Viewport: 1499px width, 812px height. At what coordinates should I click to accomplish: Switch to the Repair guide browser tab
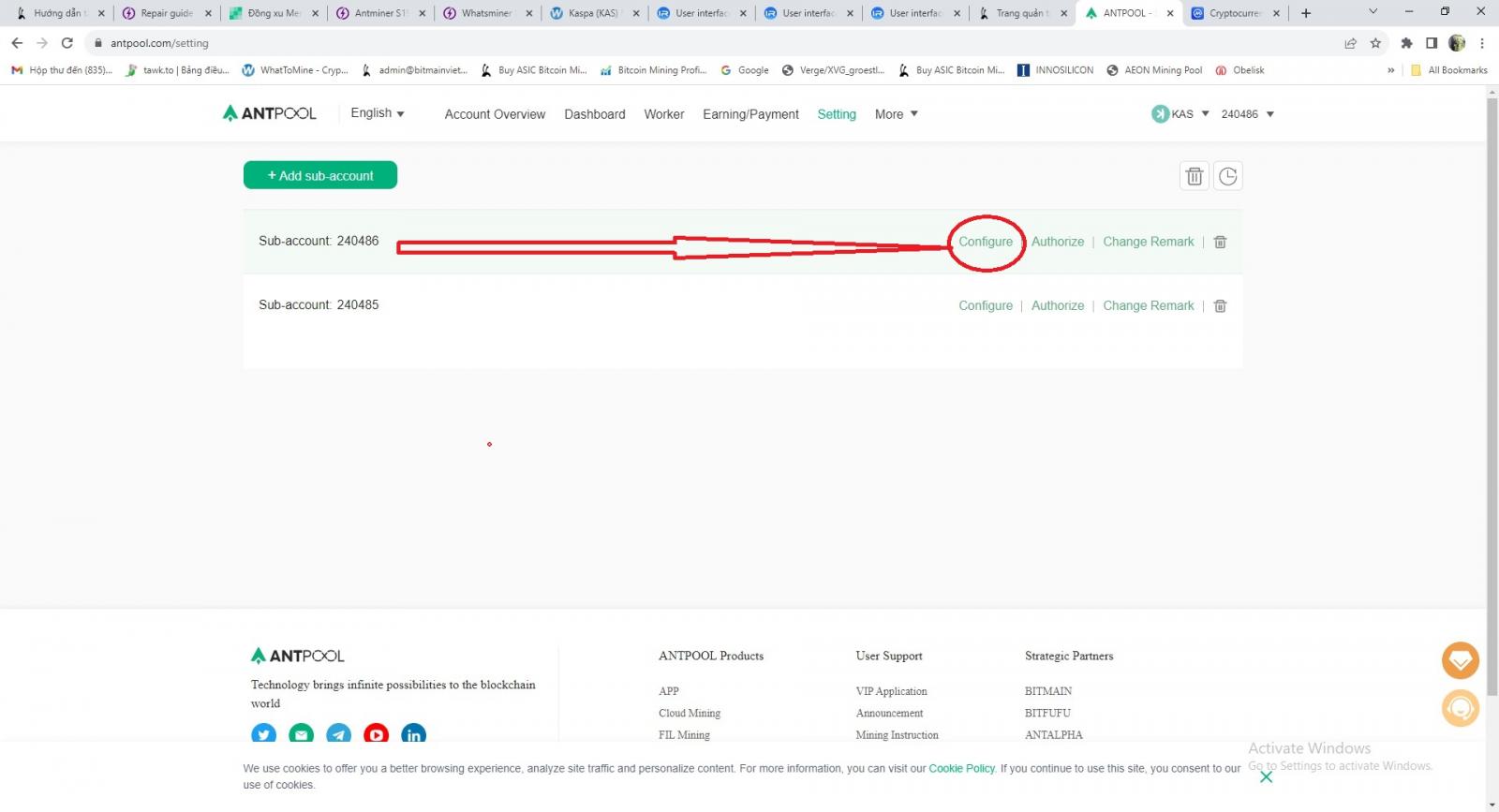tap(167, 13)
